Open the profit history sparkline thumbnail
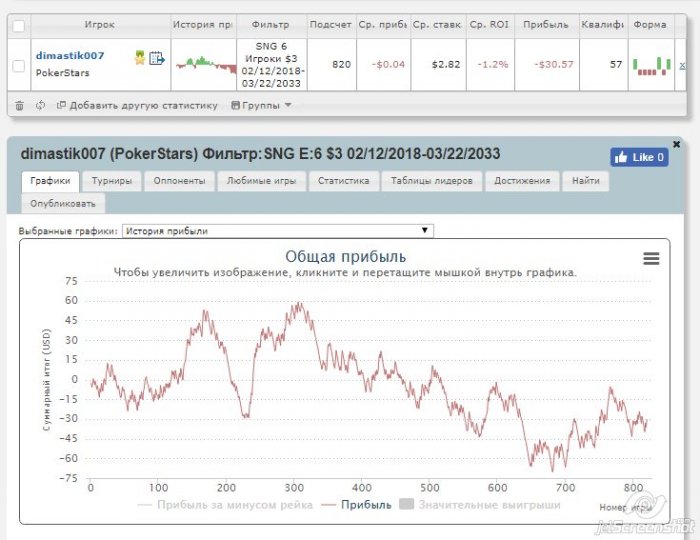 tap(206, 65)
